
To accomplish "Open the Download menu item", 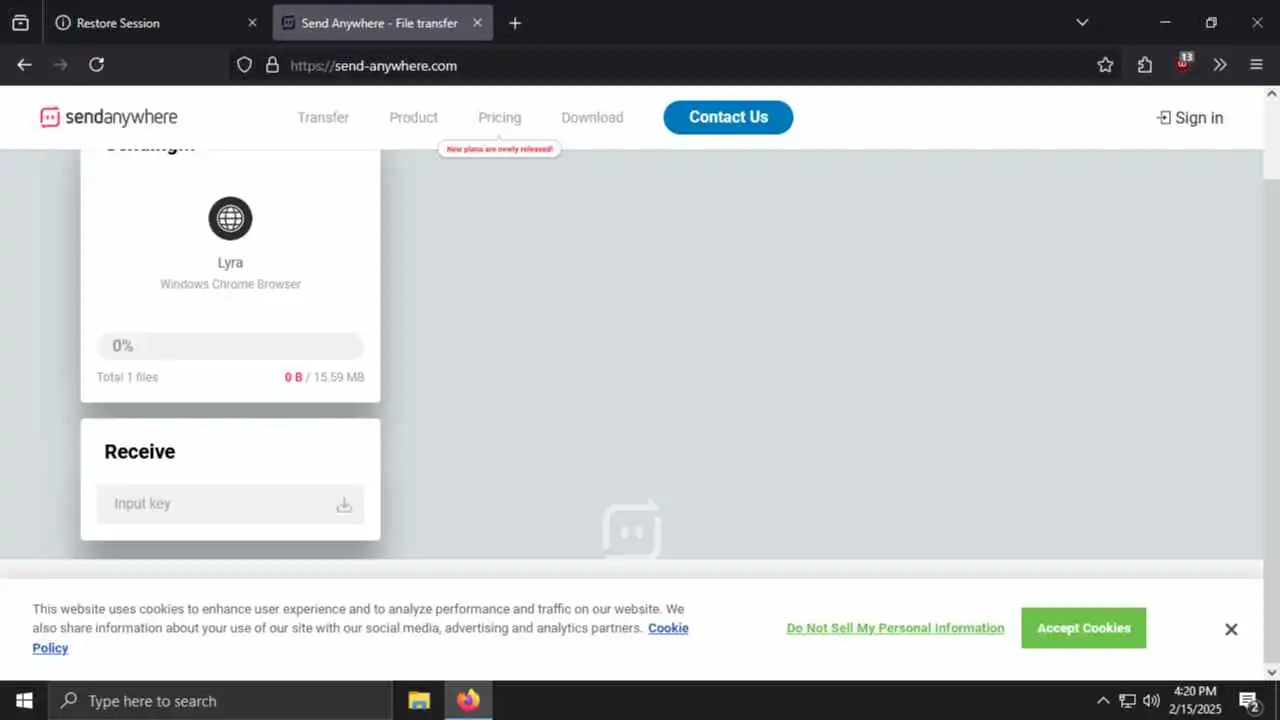I will point(592,117).
